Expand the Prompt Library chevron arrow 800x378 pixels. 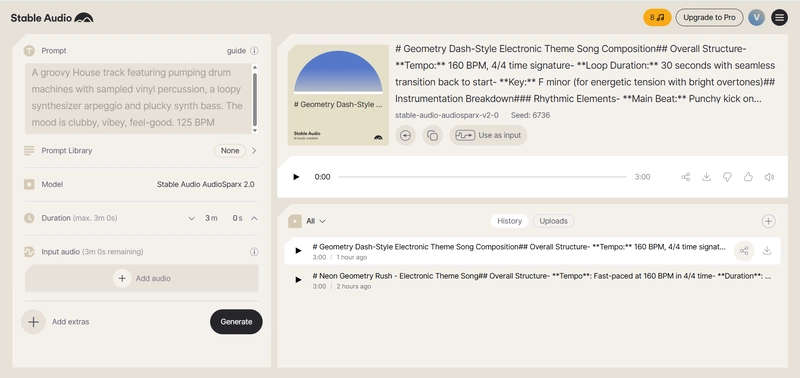coord(254,150)
